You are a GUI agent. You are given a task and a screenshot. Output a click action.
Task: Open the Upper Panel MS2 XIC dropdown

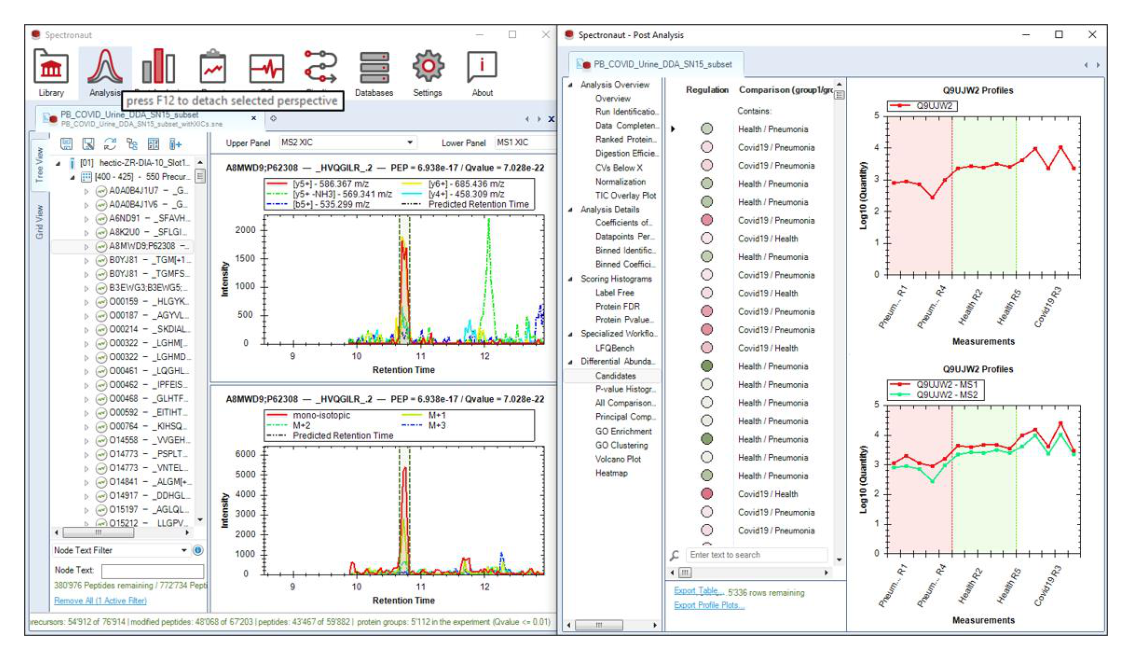pyautogui.click(x=347, y=143)
